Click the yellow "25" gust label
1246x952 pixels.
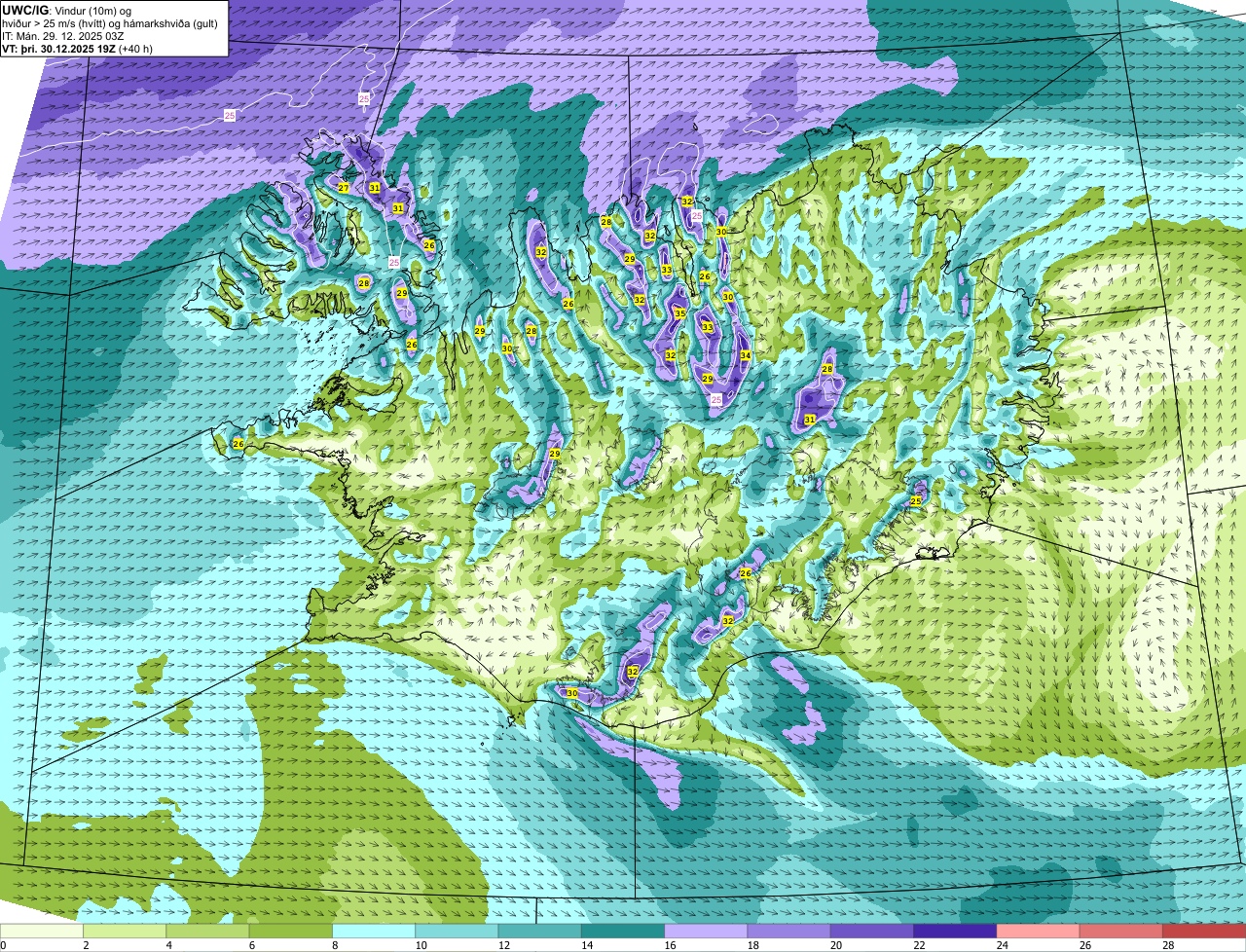[x=915, y=500]
